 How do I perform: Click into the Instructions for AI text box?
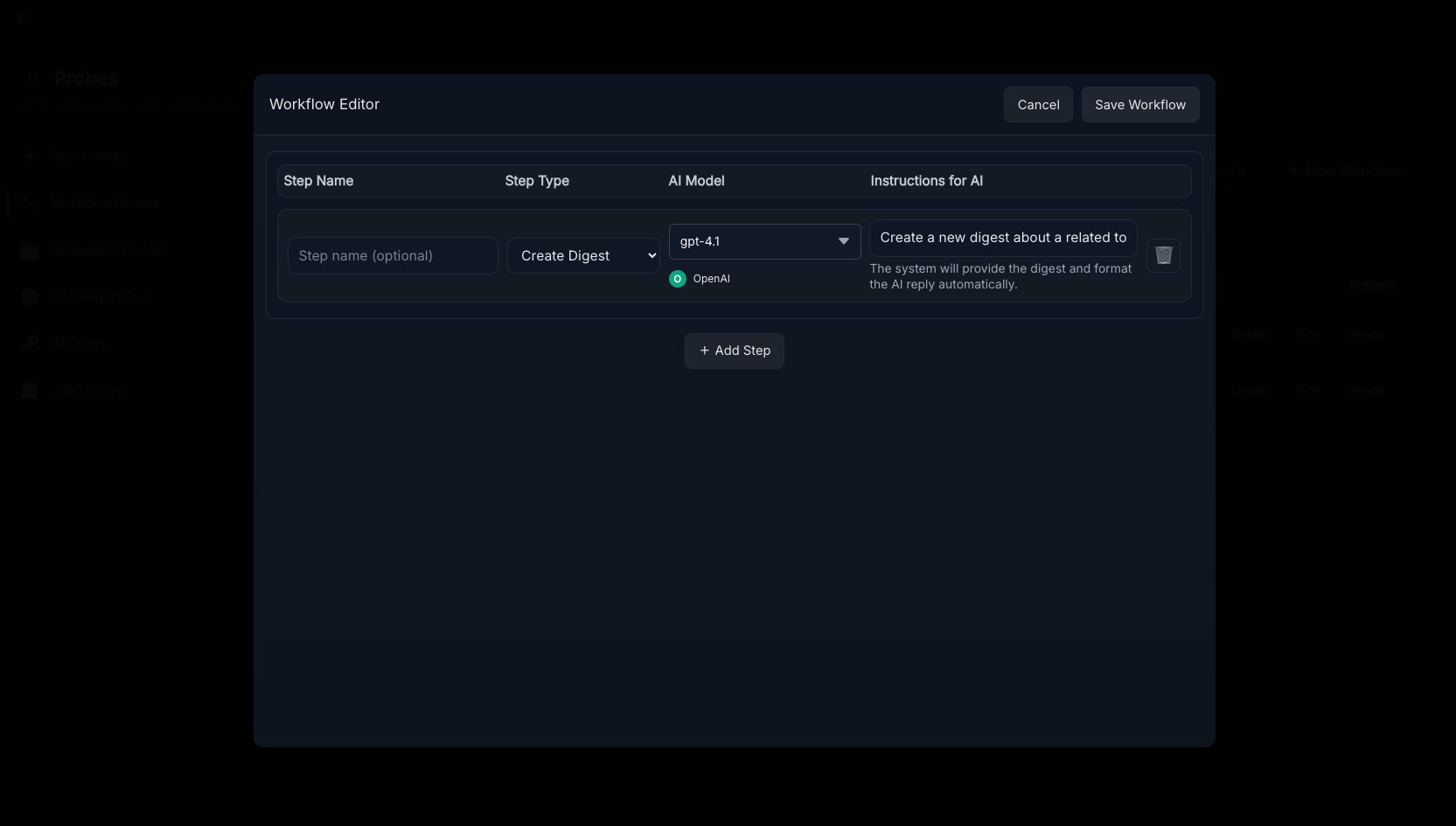click(x=1003, y=238)
